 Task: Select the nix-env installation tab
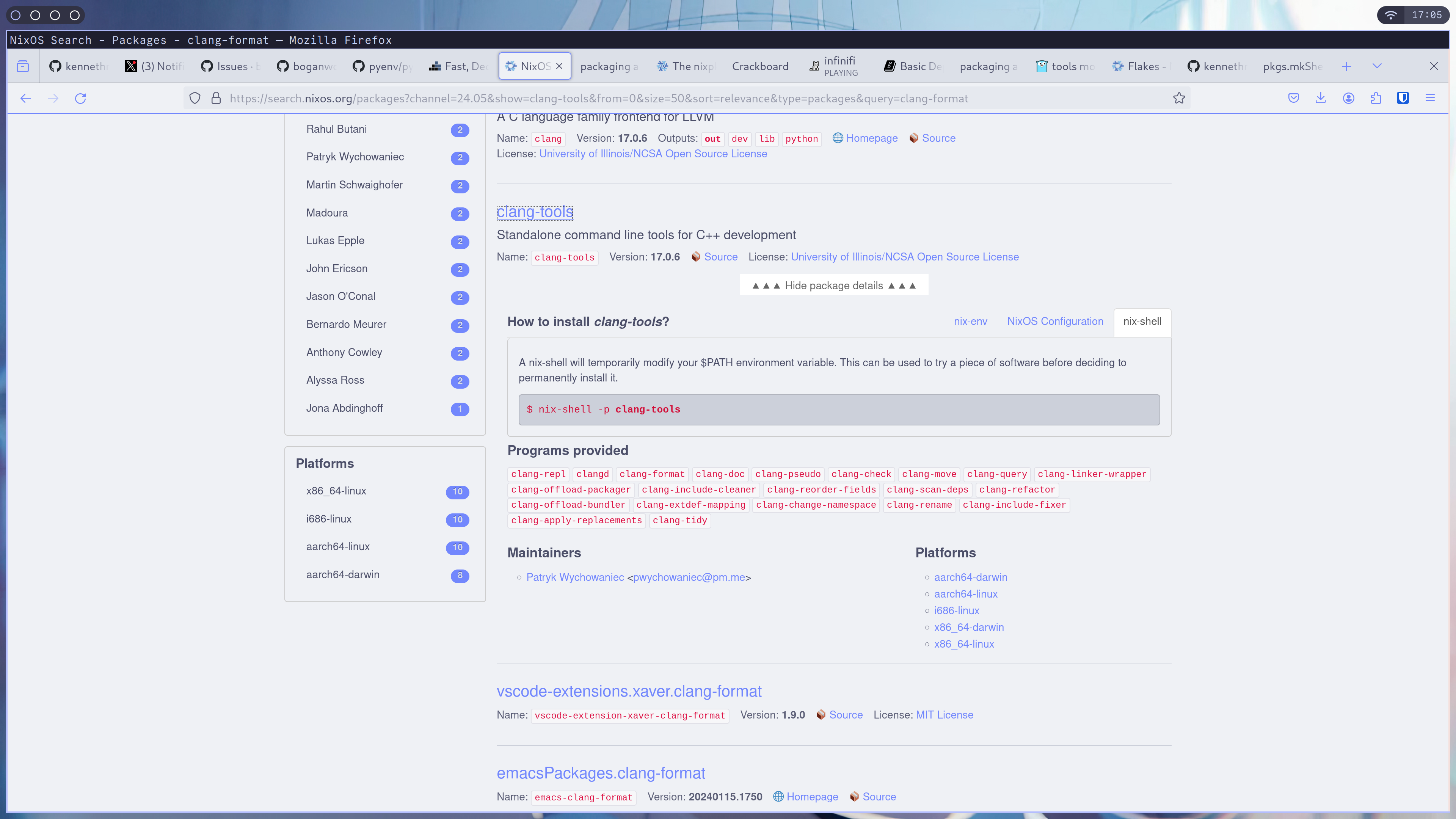tap(970, 321)
